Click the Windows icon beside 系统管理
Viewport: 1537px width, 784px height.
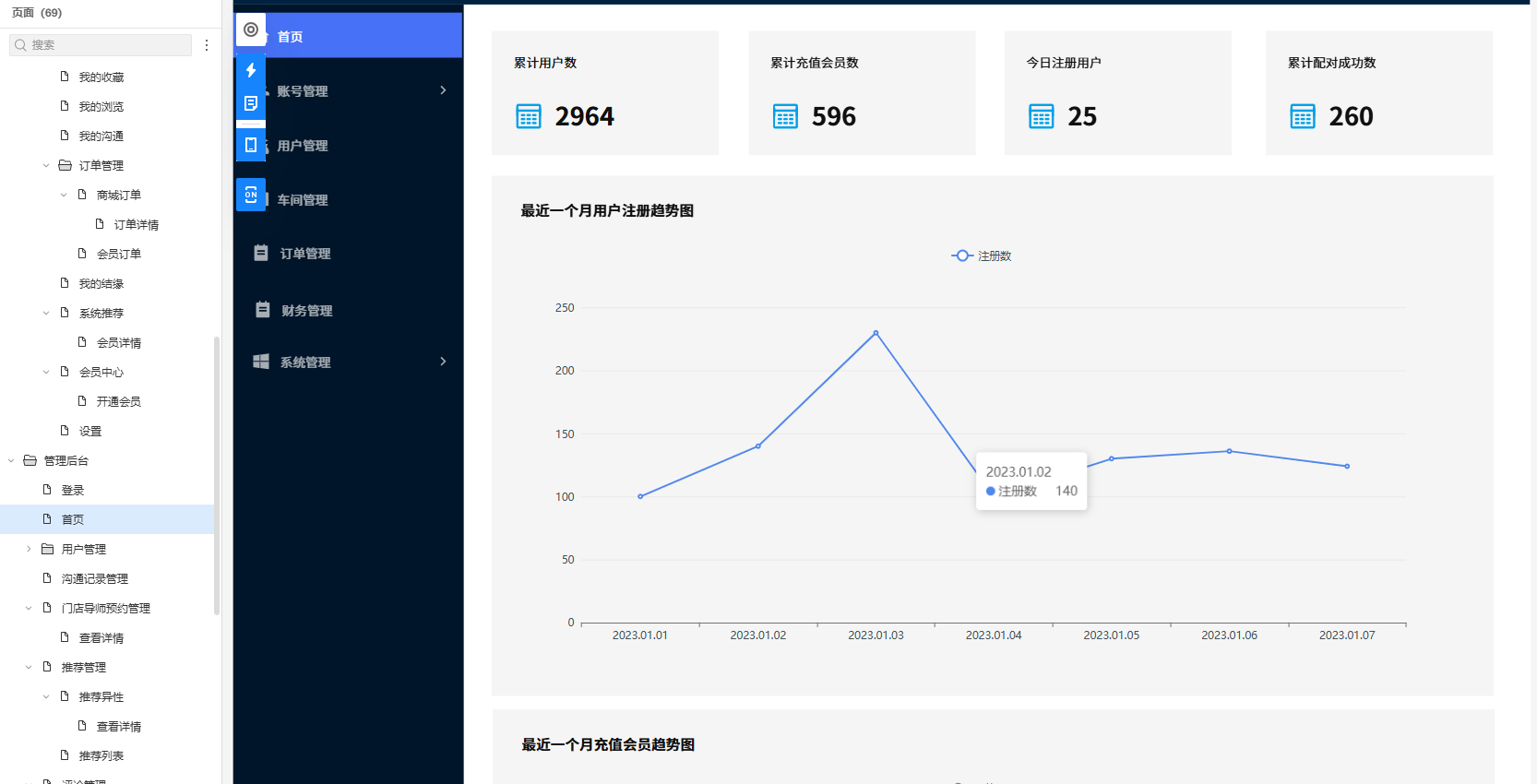[261, 362]
